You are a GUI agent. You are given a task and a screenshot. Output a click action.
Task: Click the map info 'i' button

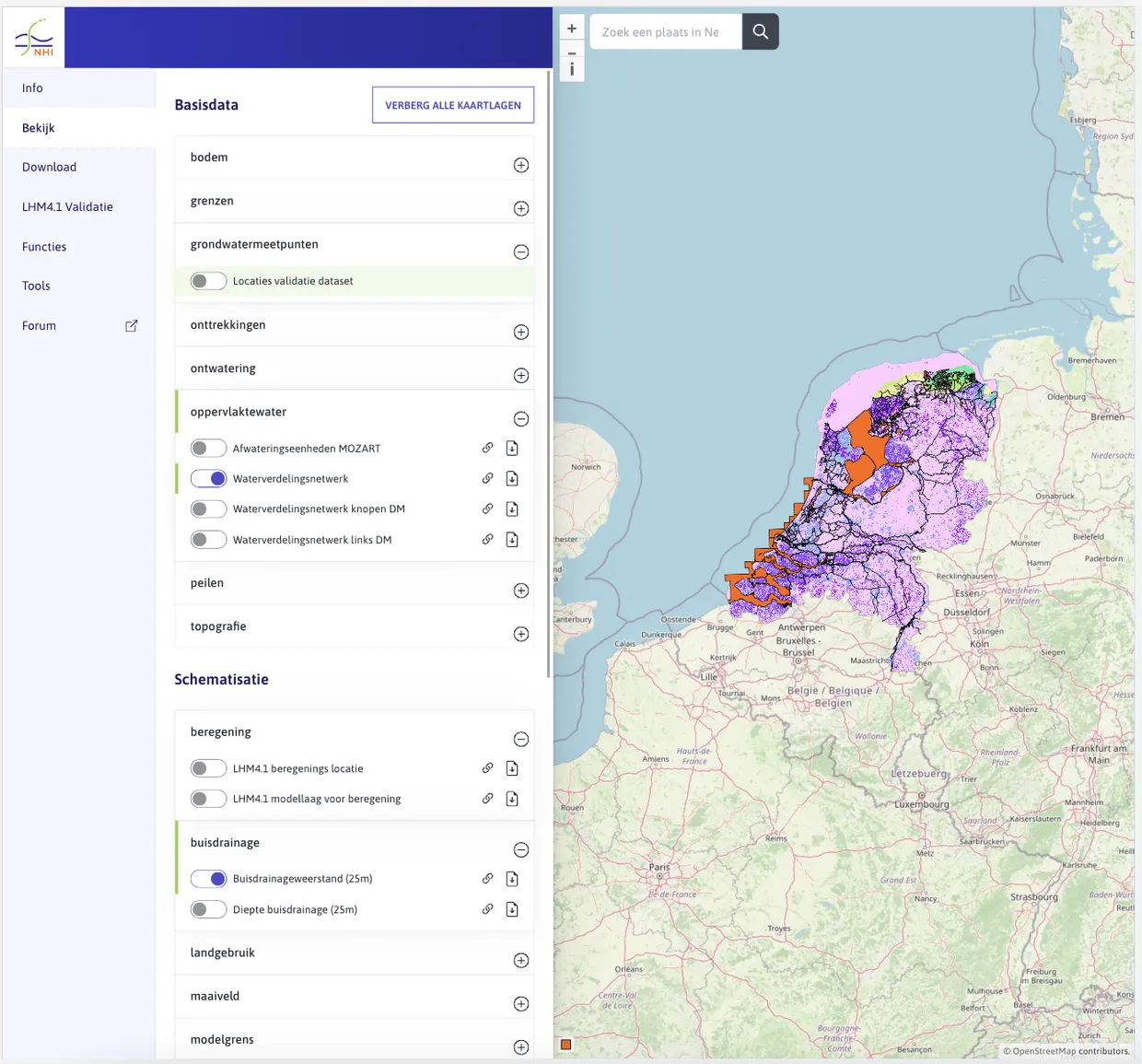click(x=572, y=69)
